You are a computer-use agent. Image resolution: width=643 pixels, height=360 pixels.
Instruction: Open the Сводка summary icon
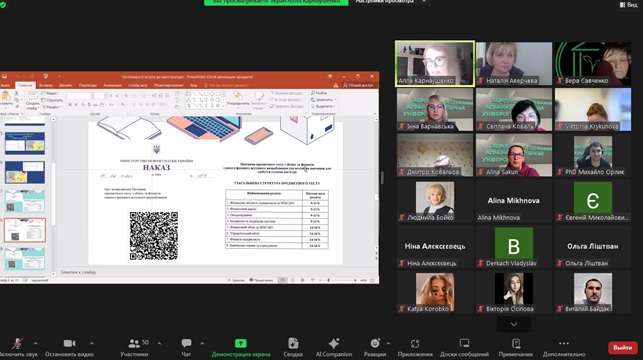(293, 343)
